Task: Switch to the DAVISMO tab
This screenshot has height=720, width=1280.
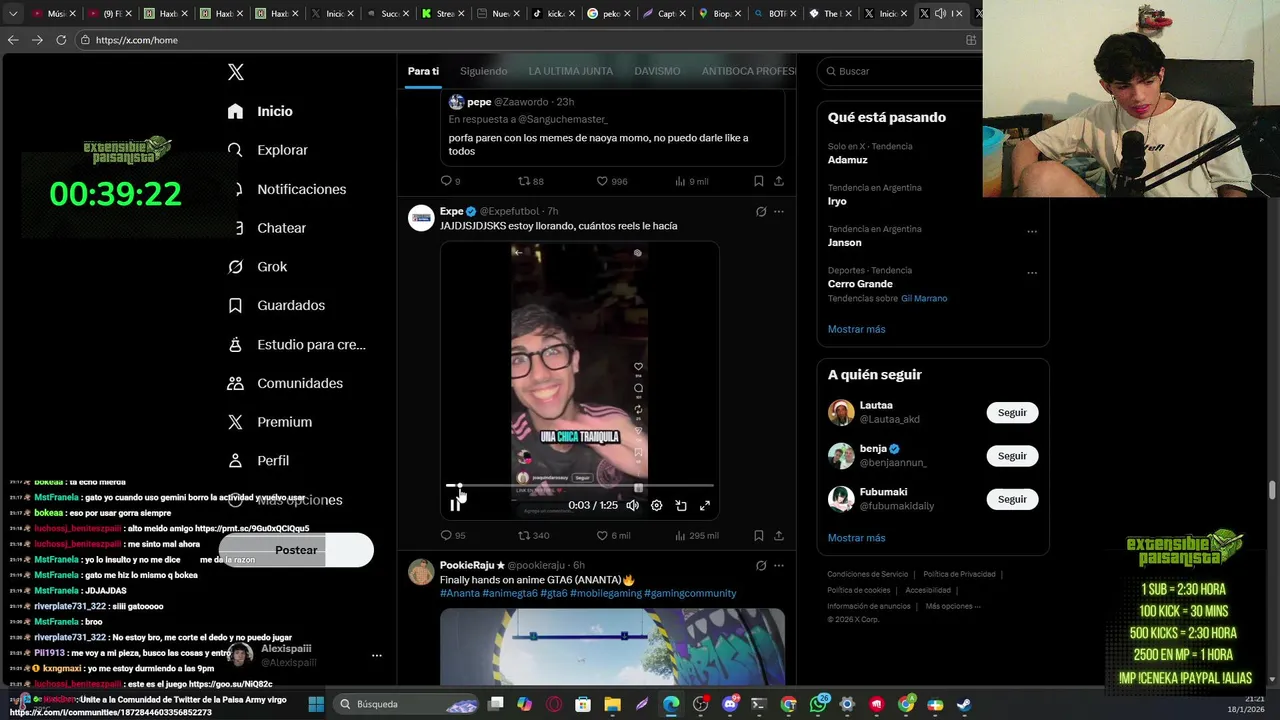Action: tap(657, 71)
